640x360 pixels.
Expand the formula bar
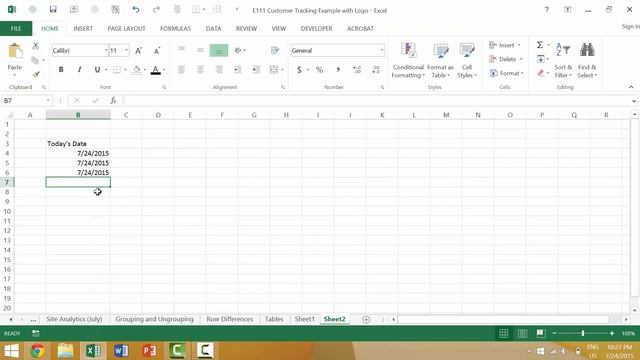(x=633, y=100)
